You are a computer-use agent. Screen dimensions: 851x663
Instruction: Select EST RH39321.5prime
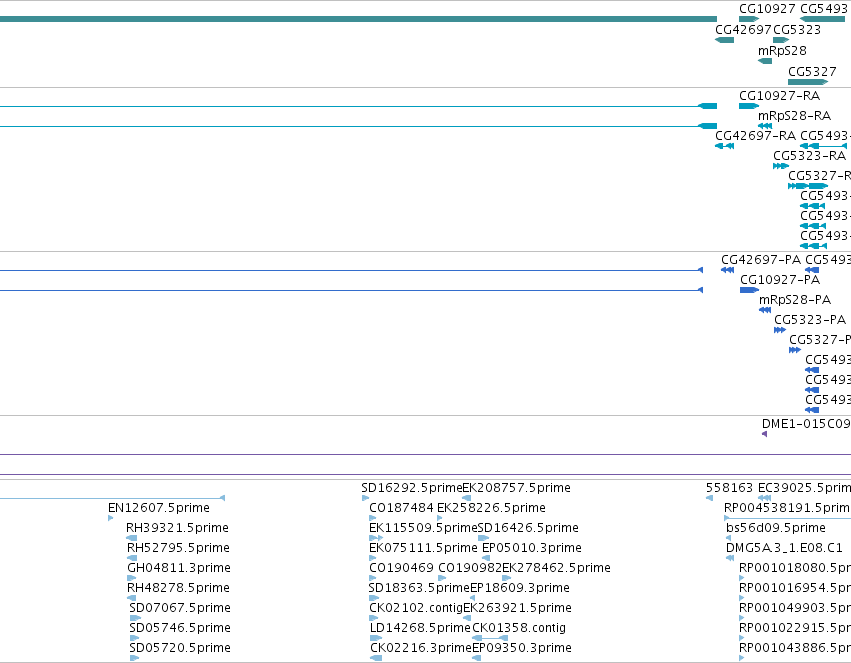[177, 528]
